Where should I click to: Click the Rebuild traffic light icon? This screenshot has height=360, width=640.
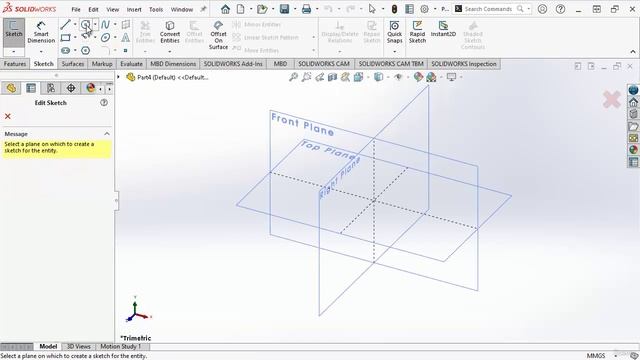394,9
